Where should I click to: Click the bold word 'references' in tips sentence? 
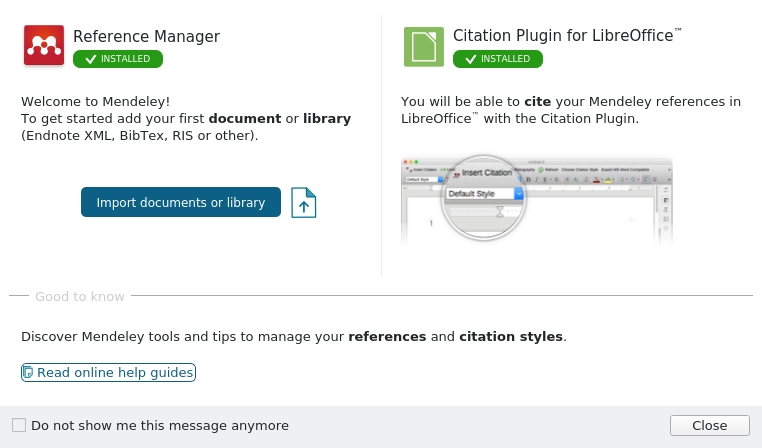(x=387, y=337)
